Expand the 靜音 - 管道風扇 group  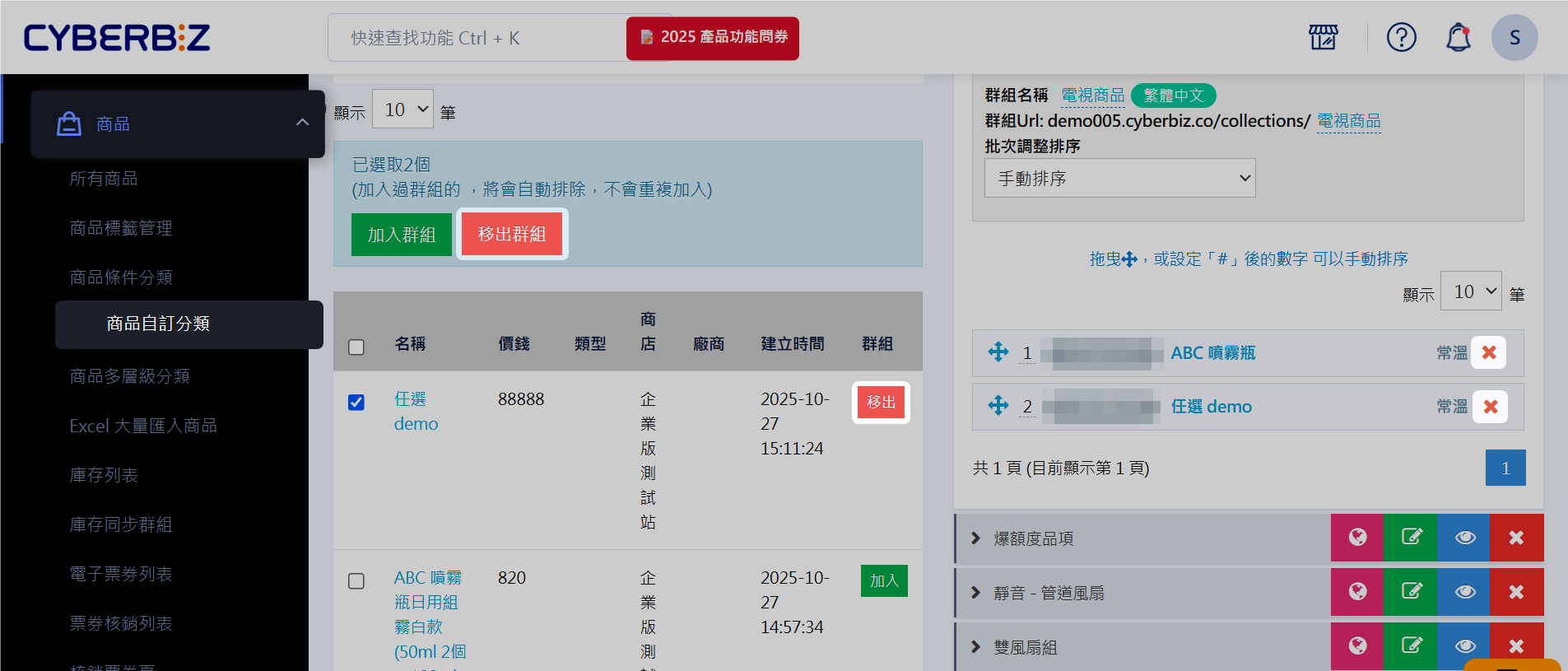click(976, 593)
